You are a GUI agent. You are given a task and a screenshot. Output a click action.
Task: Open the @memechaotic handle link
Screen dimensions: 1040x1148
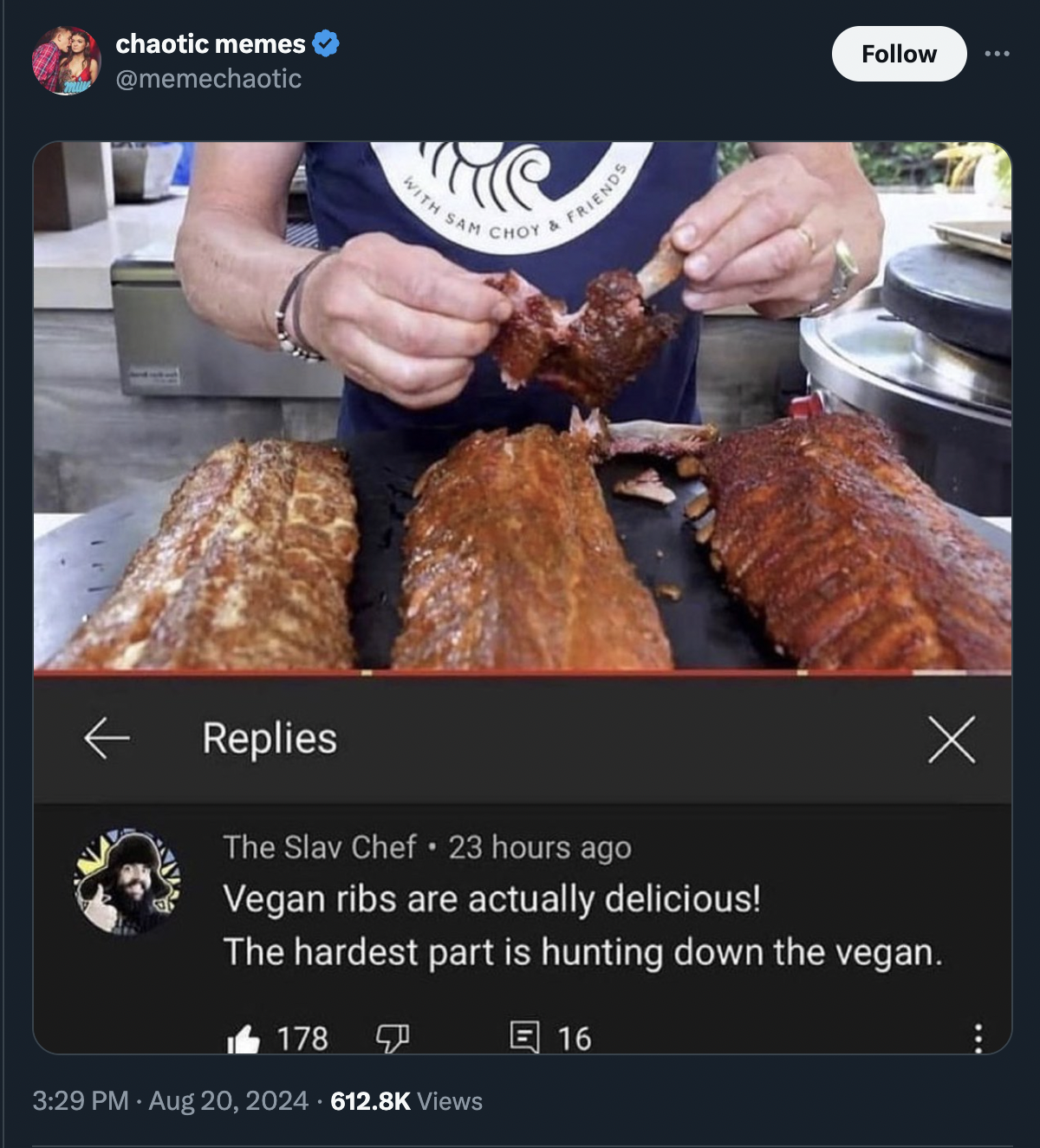[208, 79]
